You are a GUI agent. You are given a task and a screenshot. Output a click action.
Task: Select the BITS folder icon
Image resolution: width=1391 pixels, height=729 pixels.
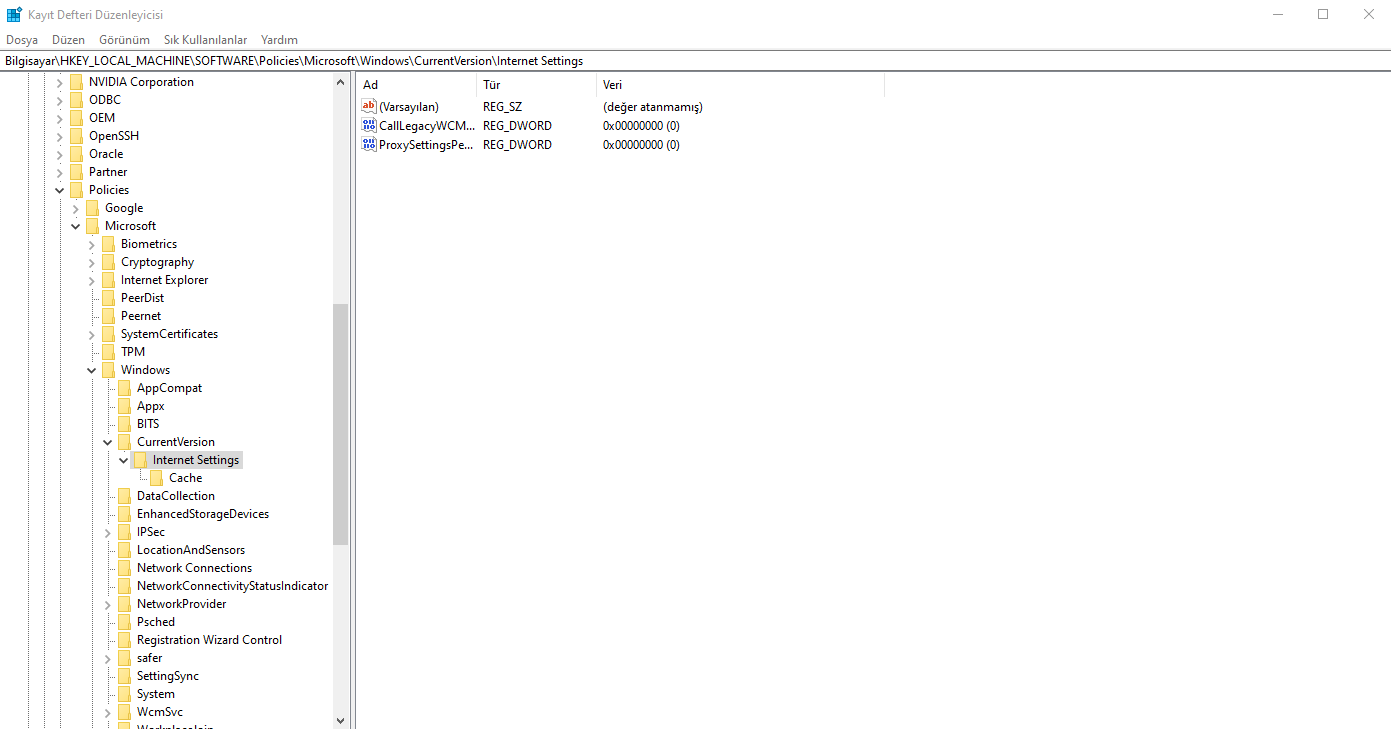[124, 424]
